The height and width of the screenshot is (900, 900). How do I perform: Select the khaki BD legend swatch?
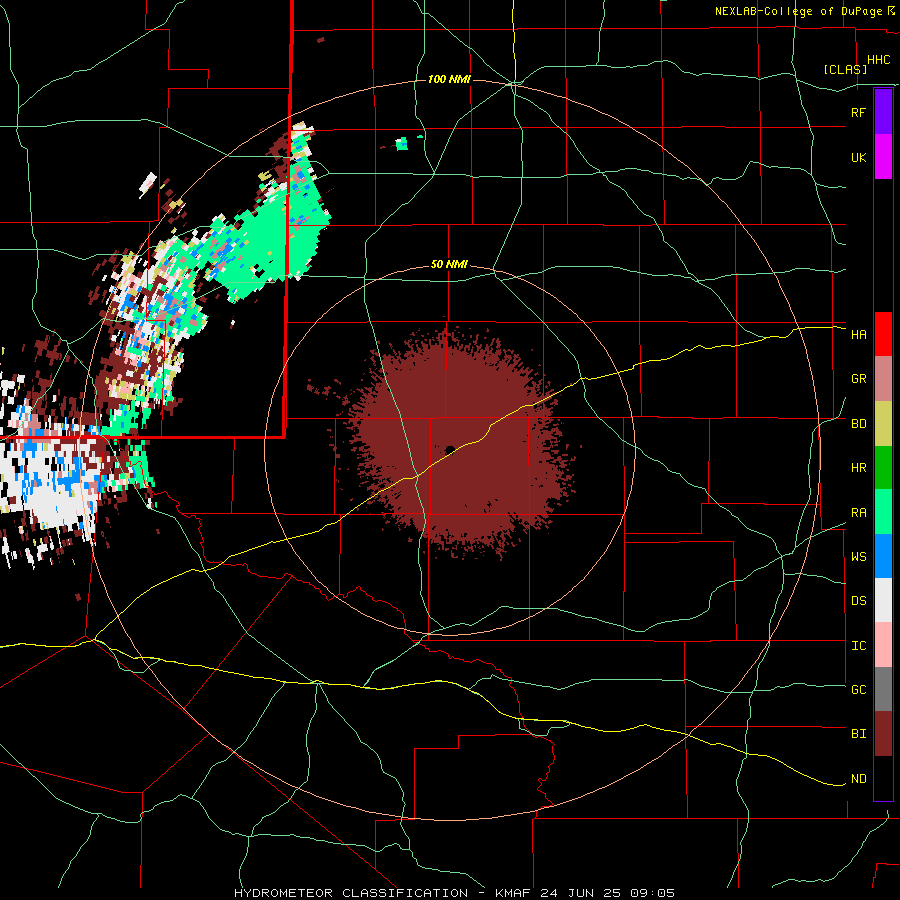click(883, 424)
